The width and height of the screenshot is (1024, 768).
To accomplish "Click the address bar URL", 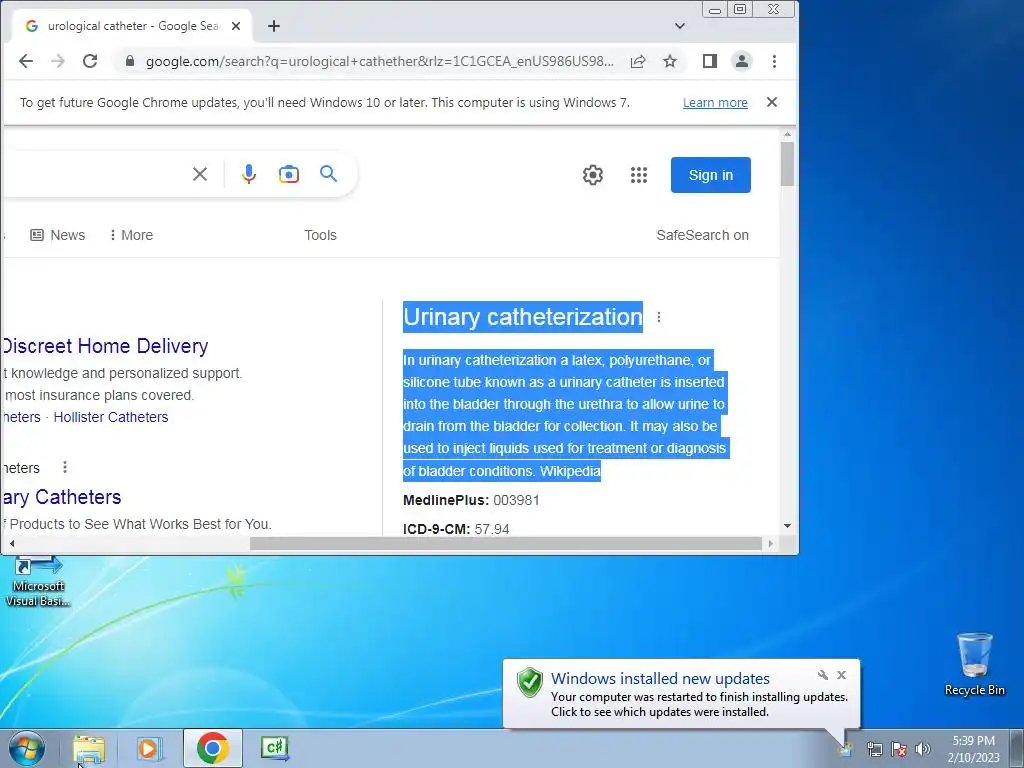I will pos(379,61).
